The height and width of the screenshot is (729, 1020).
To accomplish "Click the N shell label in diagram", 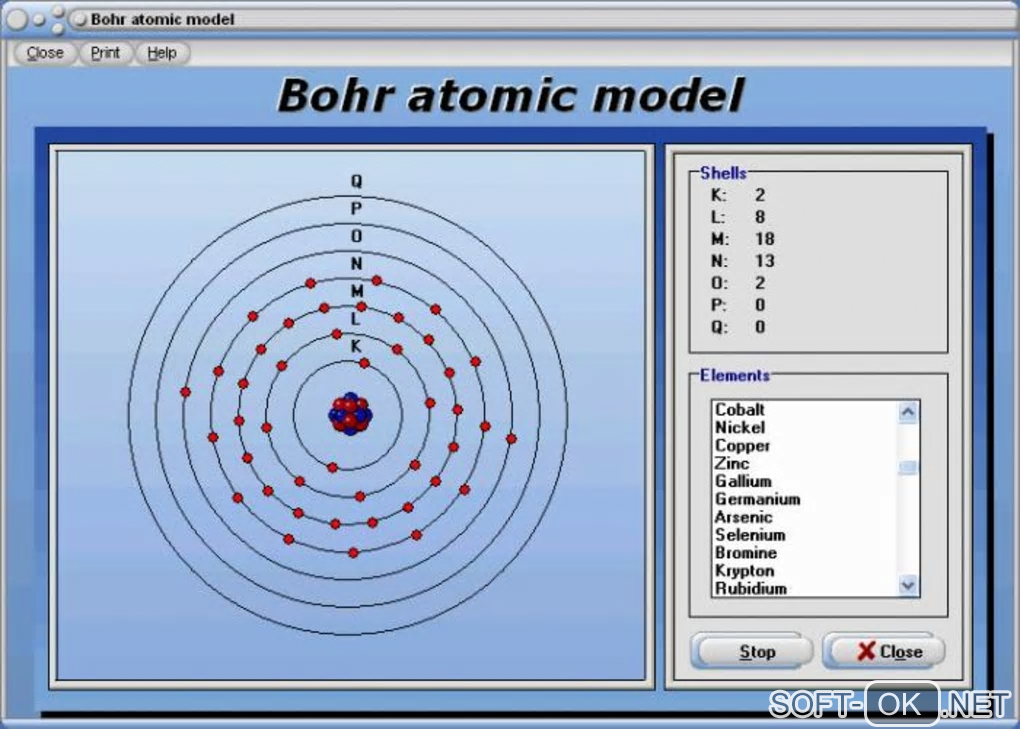I will [x=356, y=263].
